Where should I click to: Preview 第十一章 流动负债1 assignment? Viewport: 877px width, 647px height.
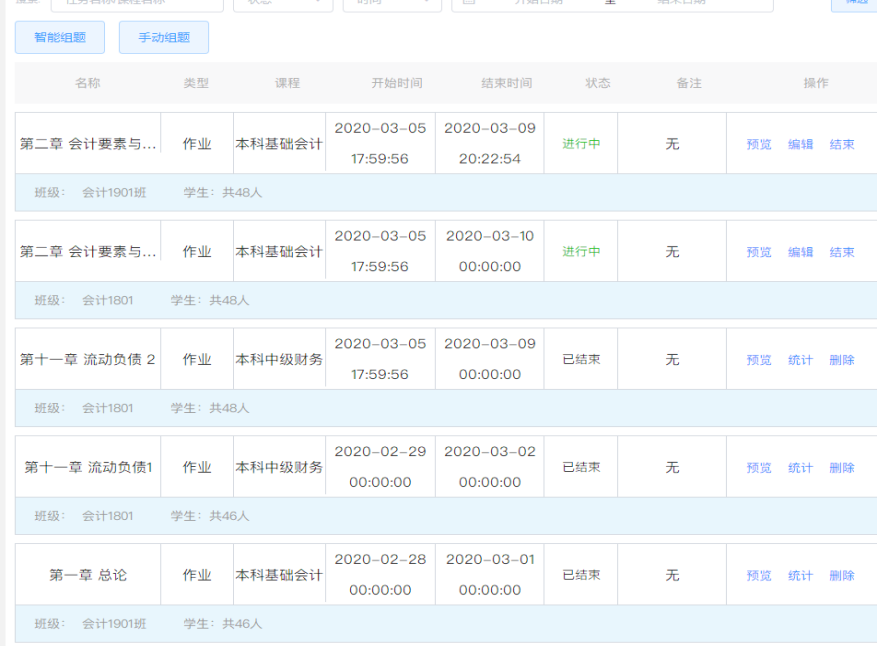pyautogui.click(x=759, y=468)
